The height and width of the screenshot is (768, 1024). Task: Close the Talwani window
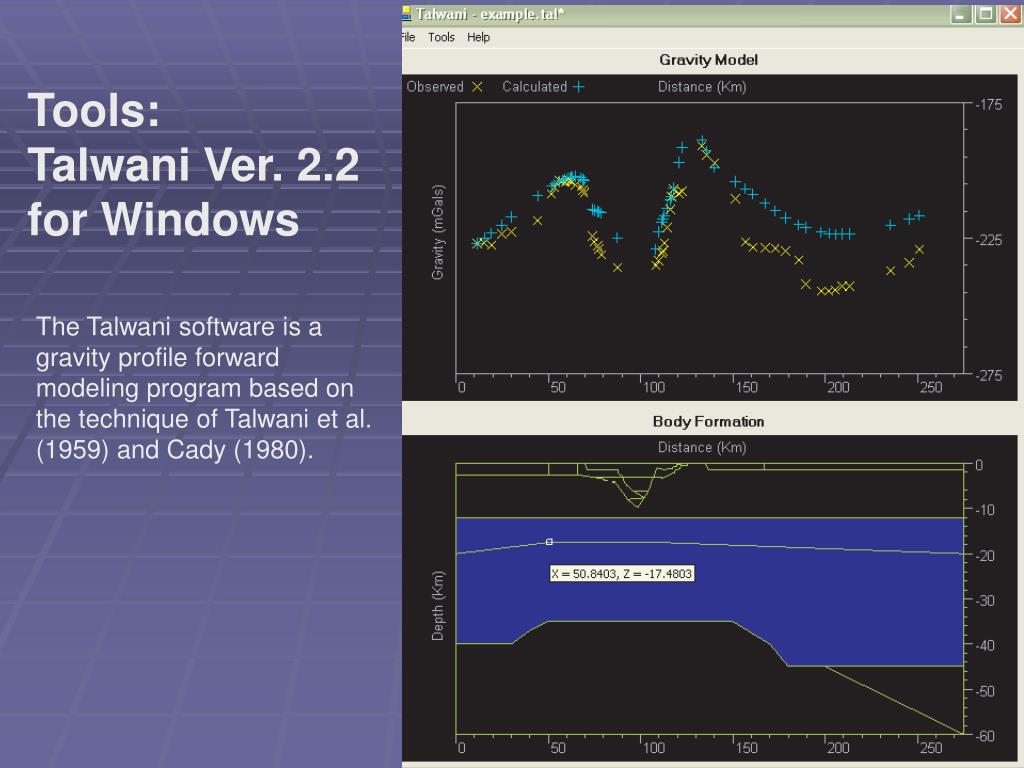click(x=1010, y=14)
